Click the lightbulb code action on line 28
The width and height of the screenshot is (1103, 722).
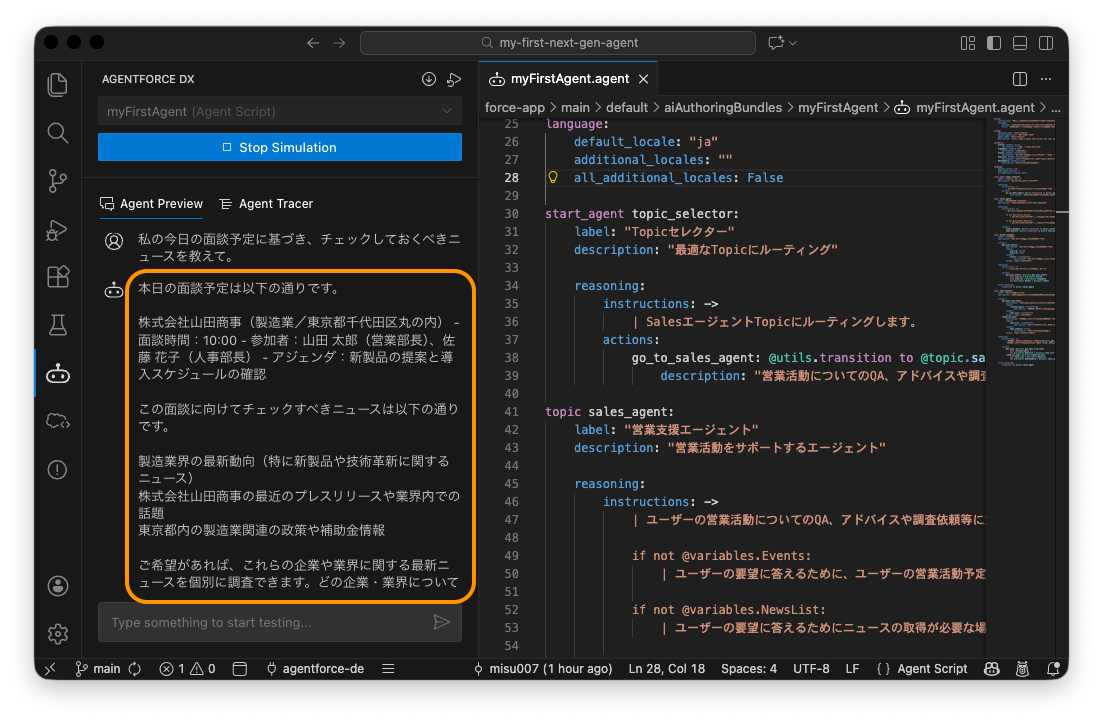[x=553, y=177]
